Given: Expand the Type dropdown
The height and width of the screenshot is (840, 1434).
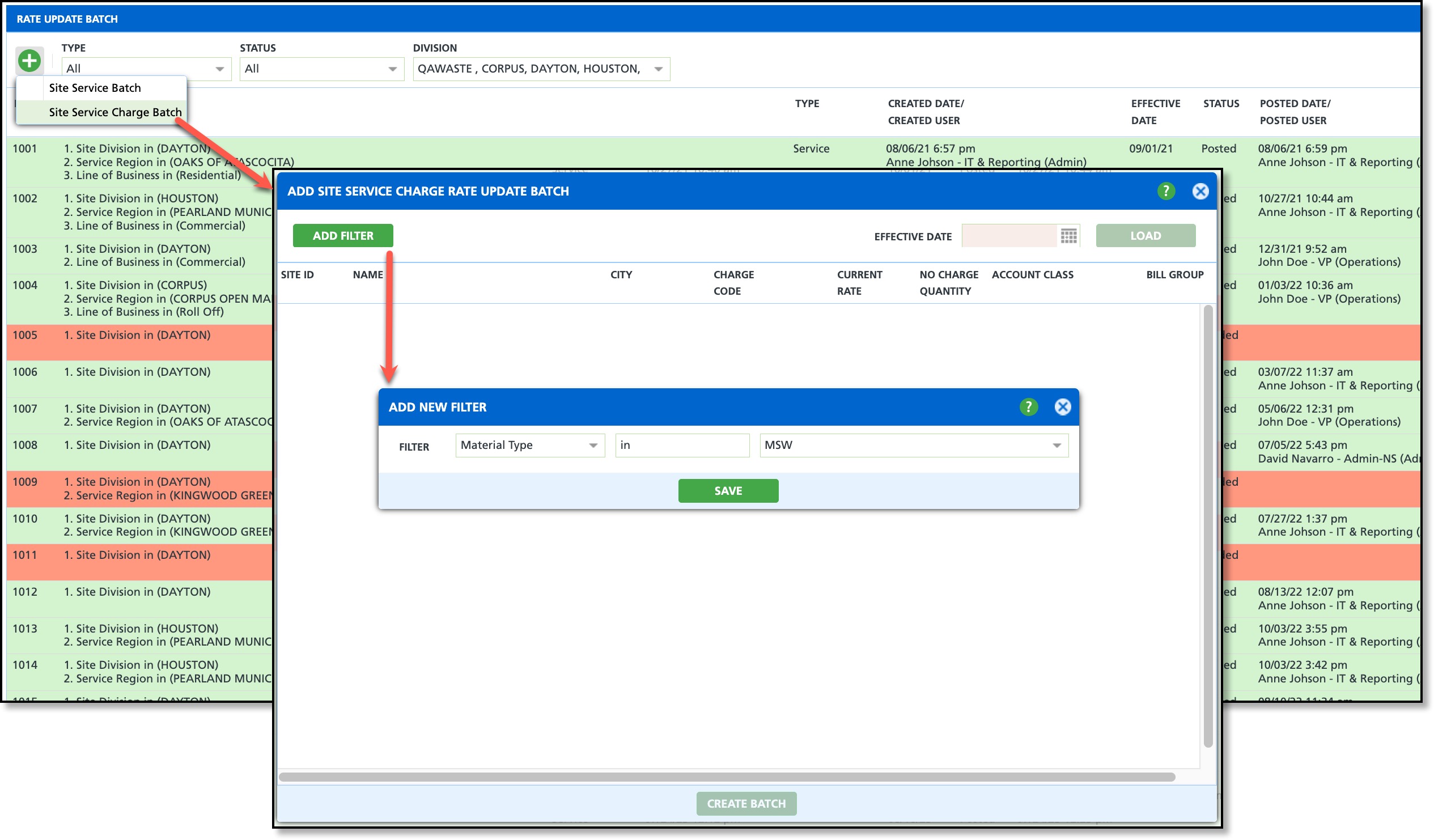Looking at the screenshot, I should [x=219, y=69].
